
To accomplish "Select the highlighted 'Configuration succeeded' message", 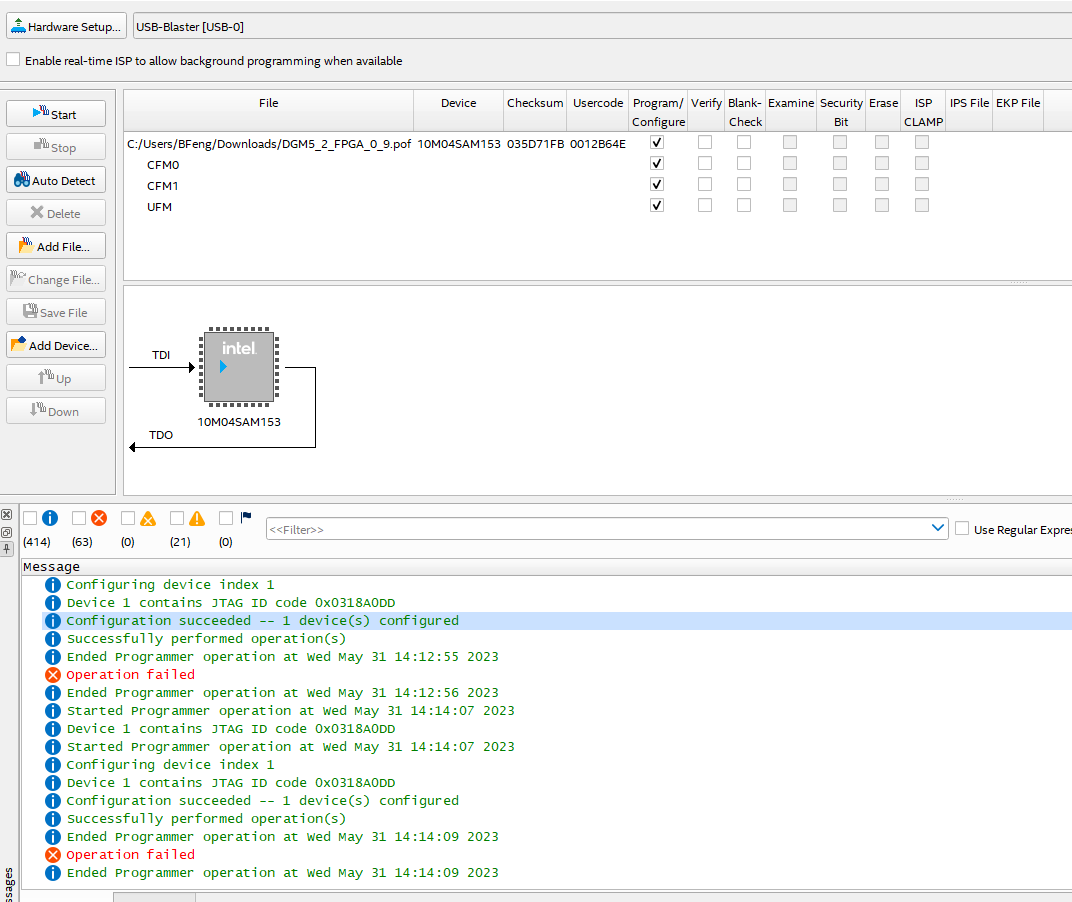I will pyautogui.click(x=263, y=620).
